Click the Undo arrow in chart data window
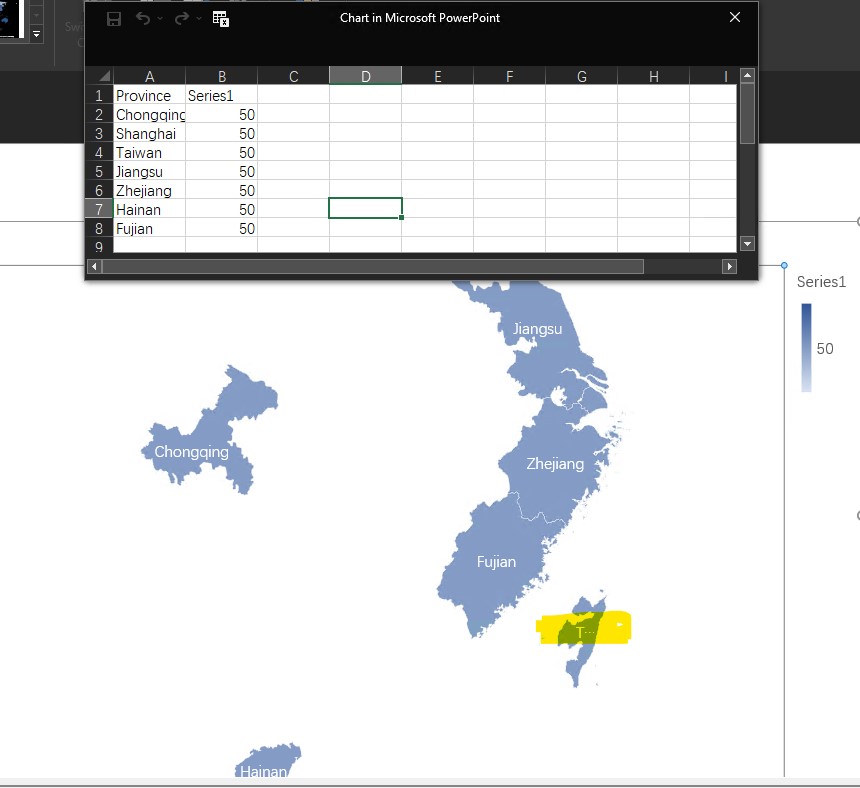 pyautogui.click(x=143, y=19)
